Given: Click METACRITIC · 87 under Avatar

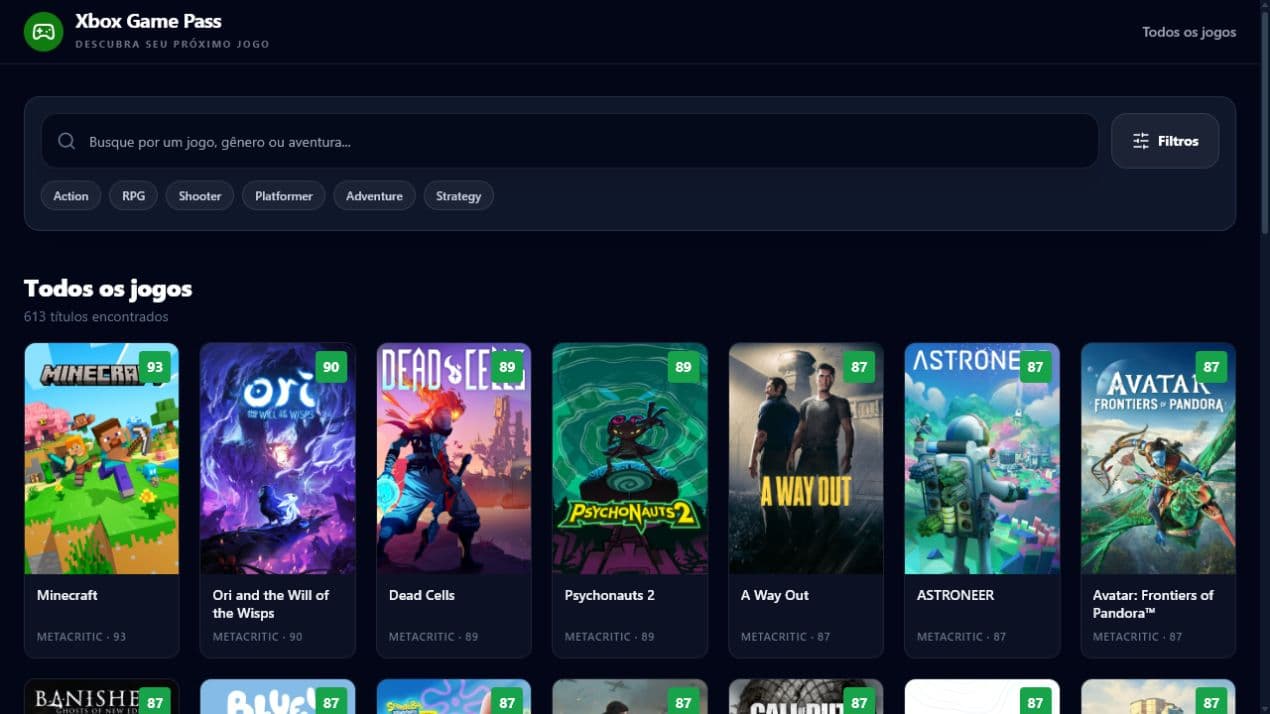Looking at the screenshot, I should coord(1137,637).
